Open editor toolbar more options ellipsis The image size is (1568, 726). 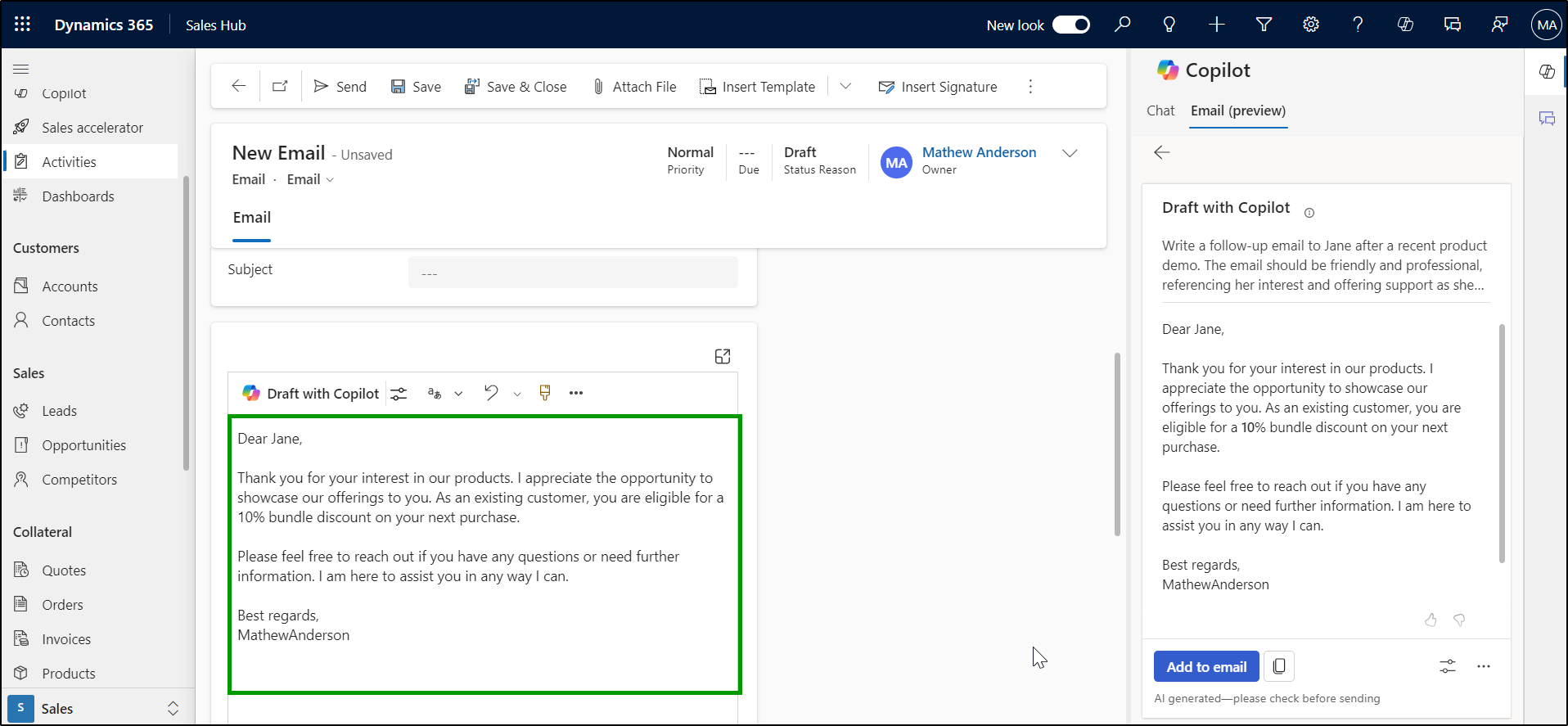tap(576, 393)
